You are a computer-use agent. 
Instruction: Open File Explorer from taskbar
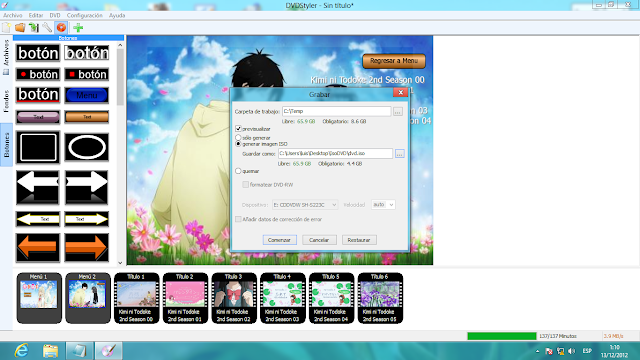(x=50, y=351)
